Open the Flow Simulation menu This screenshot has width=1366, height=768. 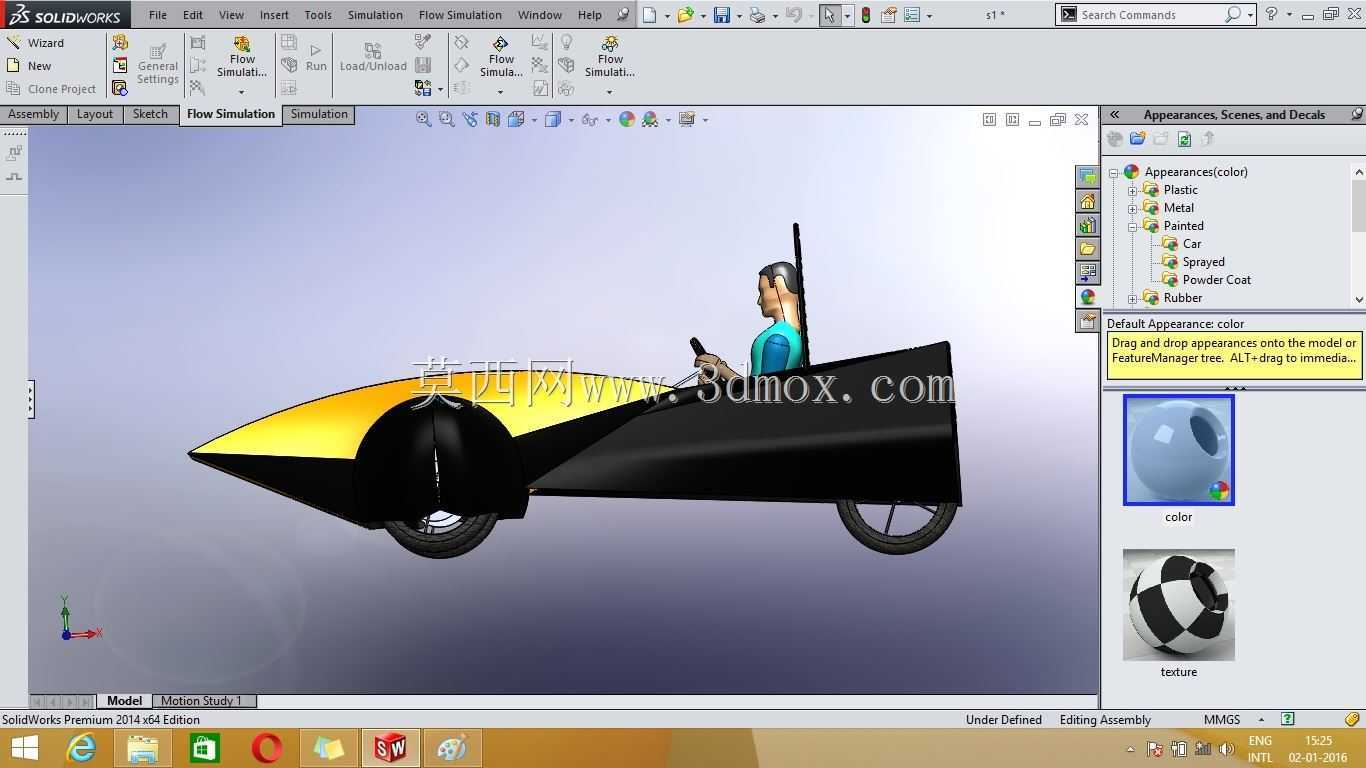click(x=460, y=15)
